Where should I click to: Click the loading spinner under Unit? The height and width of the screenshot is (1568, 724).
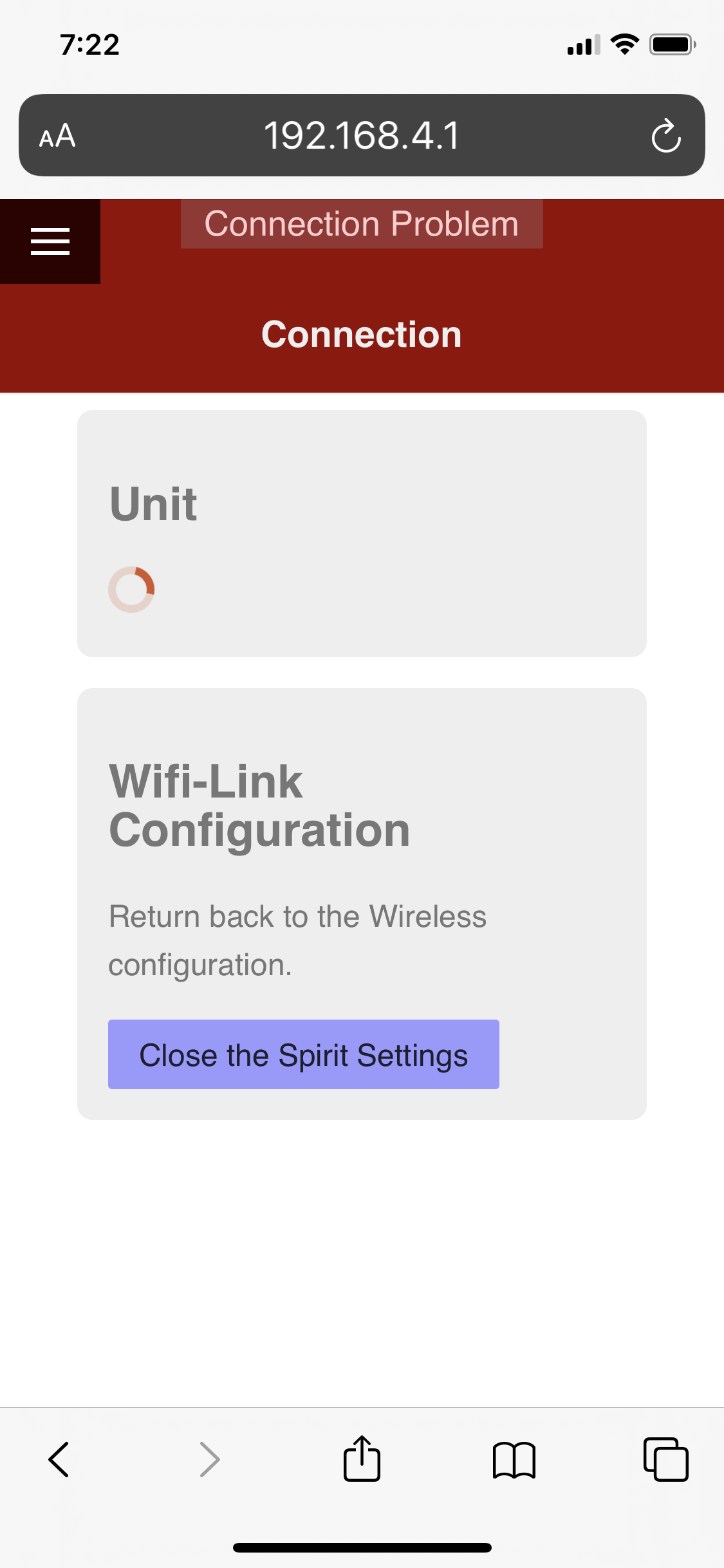131,589
